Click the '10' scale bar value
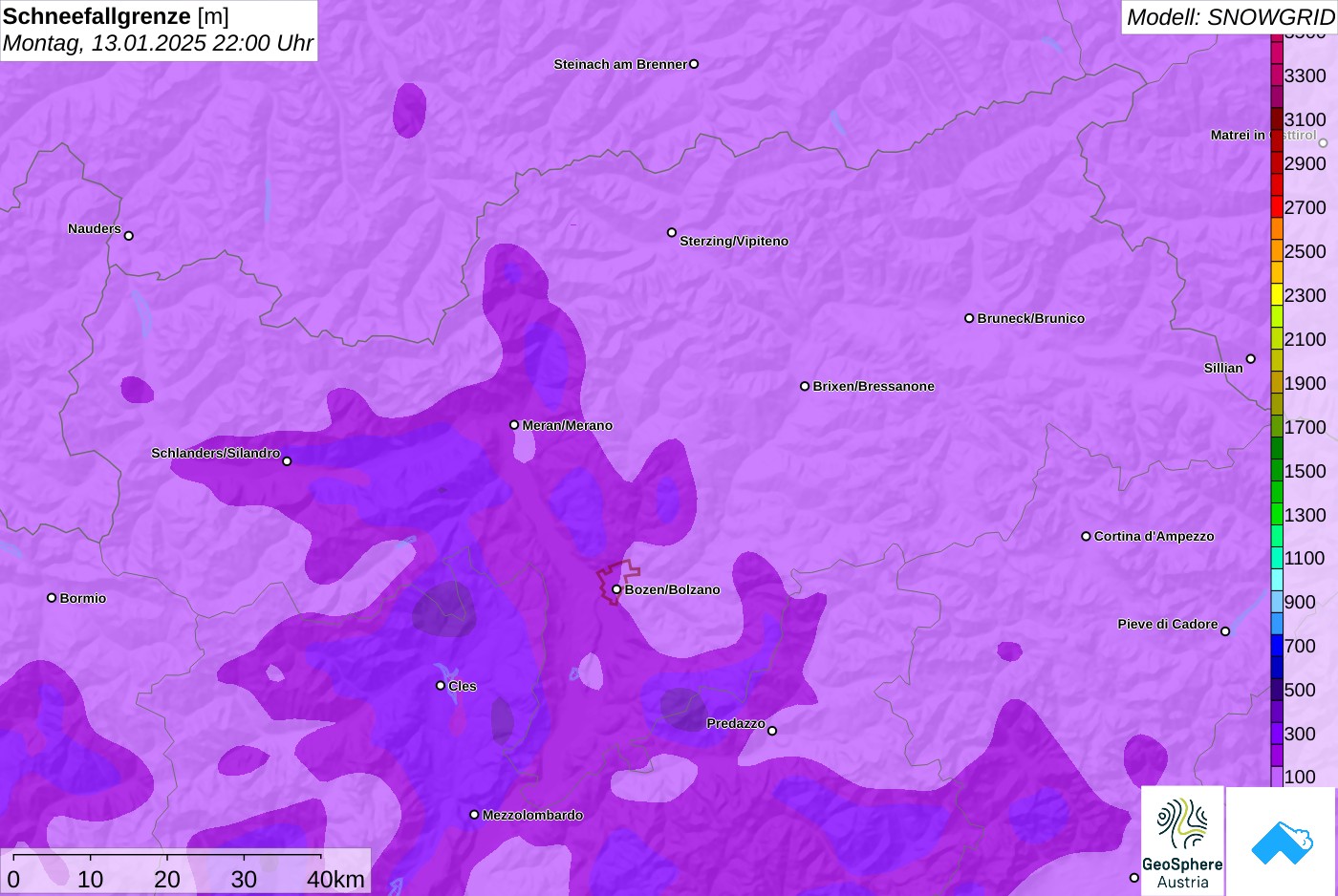This screenshot has height=896, width=1338. (x=91, y=879)
